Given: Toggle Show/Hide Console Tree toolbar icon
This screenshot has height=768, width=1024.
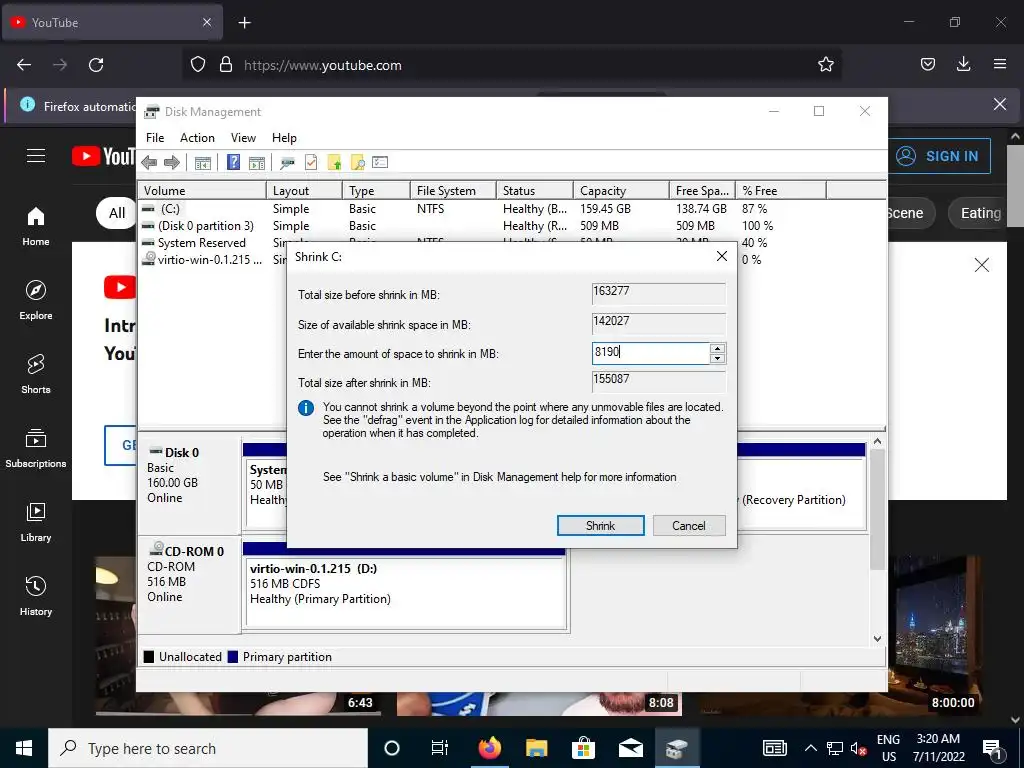Looking at the screenshot, I should (x=203, y=163).
